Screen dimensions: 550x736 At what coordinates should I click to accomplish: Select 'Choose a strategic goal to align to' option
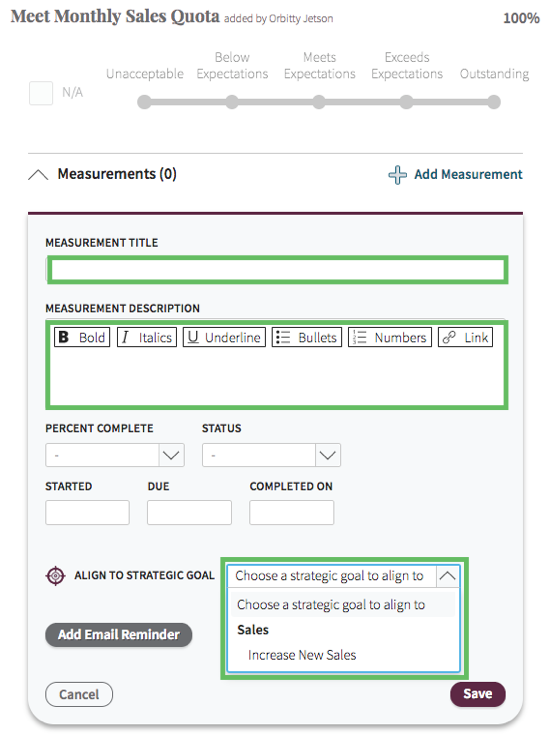(x=331, y=605)
